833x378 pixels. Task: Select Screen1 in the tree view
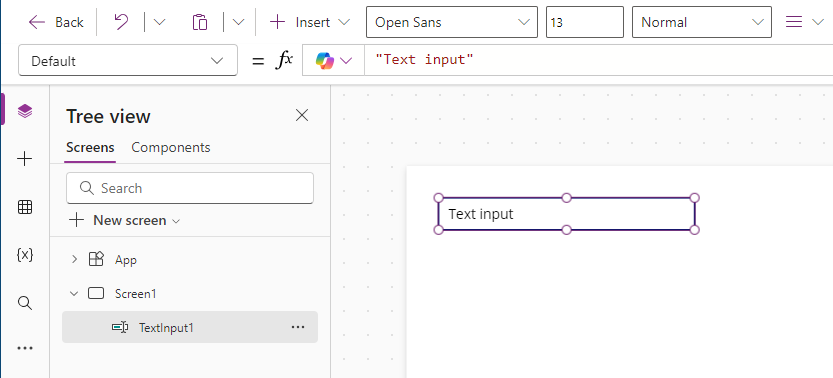pos(135,294)
